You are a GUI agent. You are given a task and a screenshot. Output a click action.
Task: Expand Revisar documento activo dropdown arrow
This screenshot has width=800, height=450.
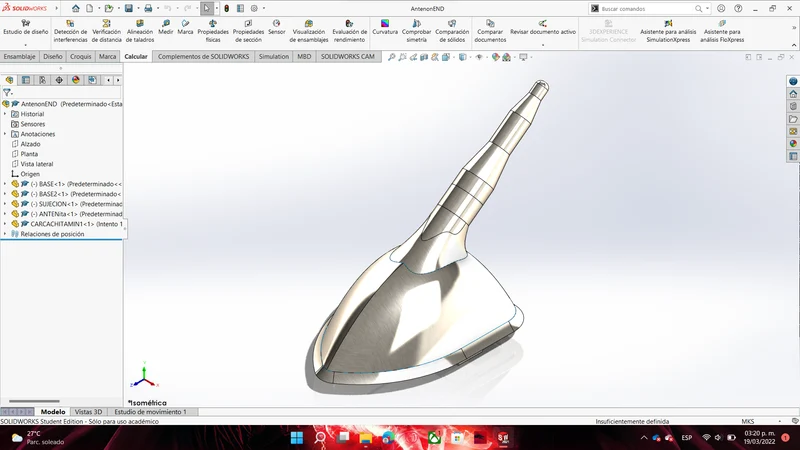click(x=543, y=44)
